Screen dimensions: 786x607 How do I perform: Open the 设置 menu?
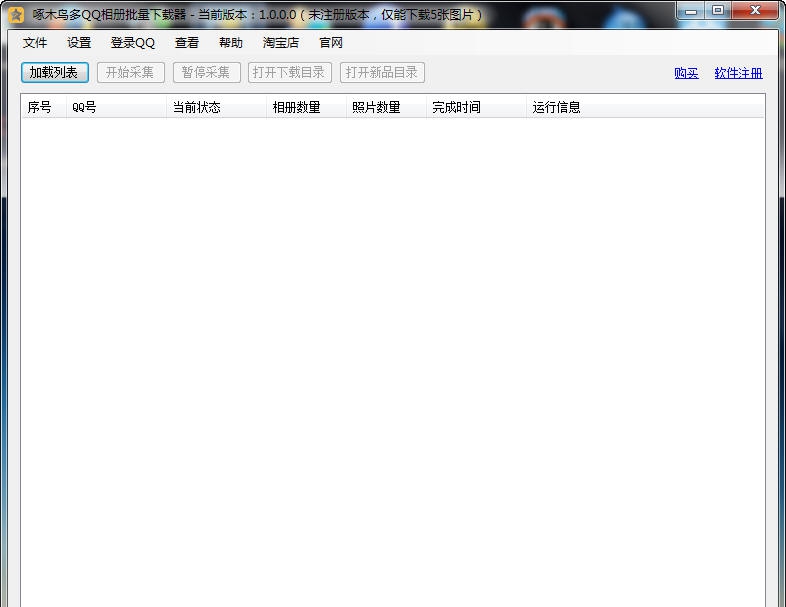[79, 43]
